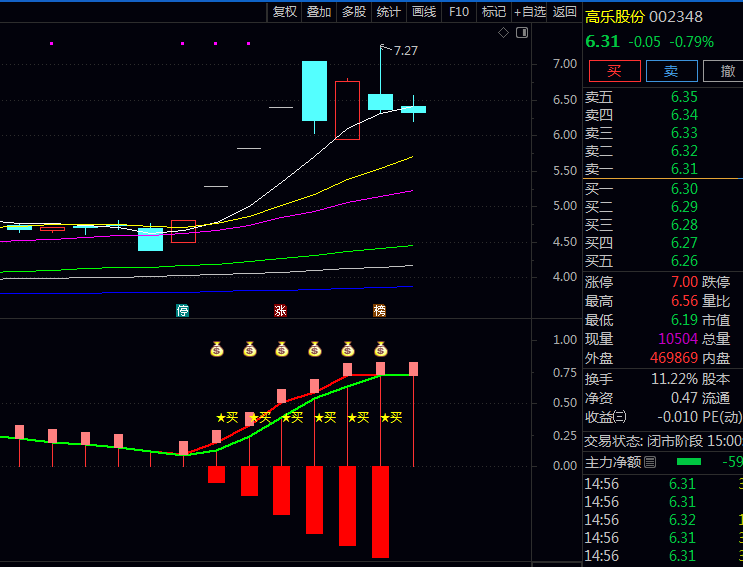
Task: Open the 复权 toolbar option
Action: click(285, 11)
